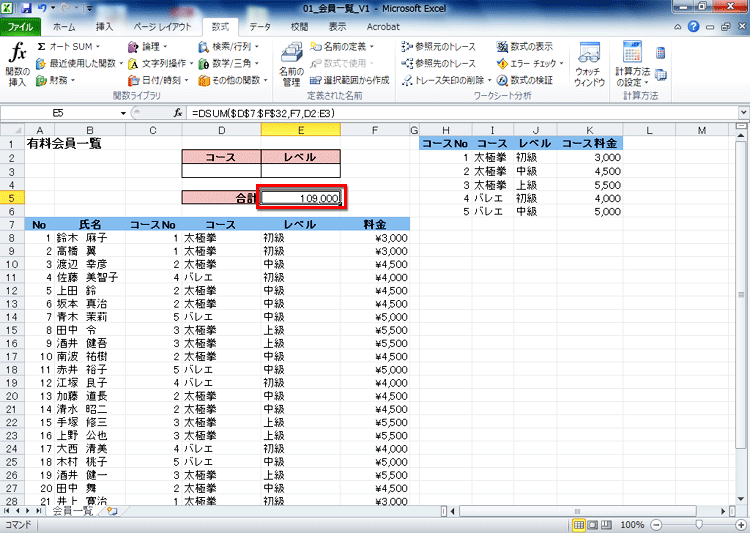Image resolution: width=750 pixels, height=533 pixels.
Task: Click the Name Box showing E5
Action: tap(58, 113)
